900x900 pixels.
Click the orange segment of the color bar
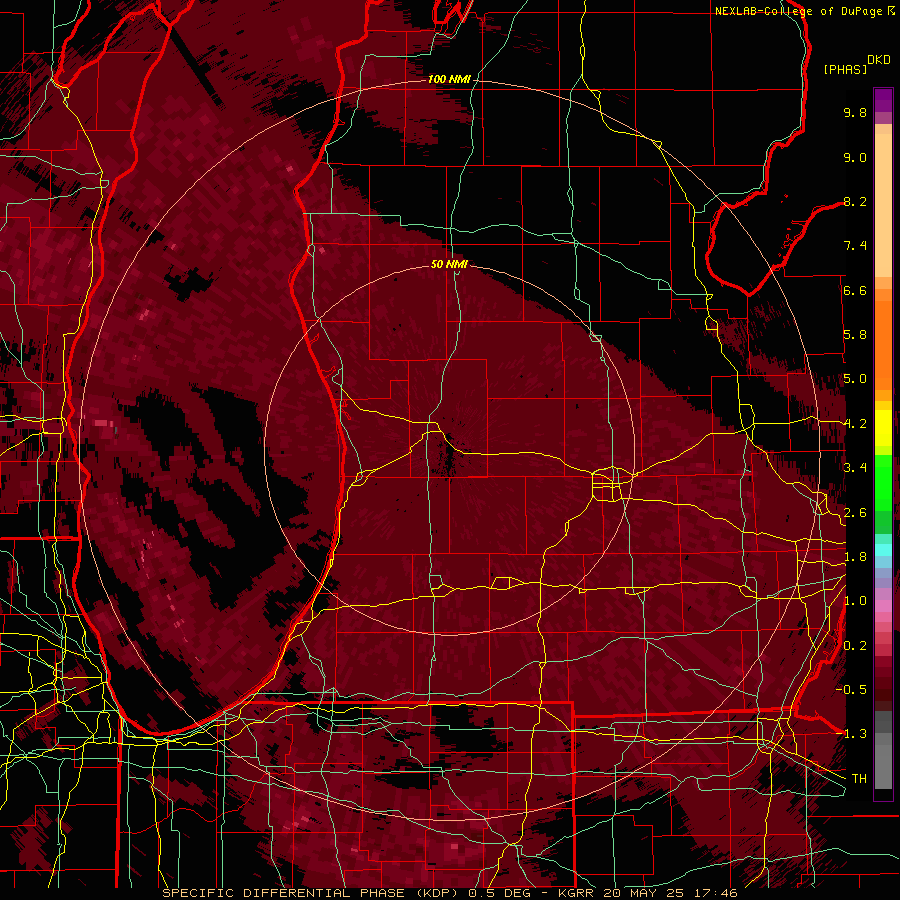tap(883, 339)
